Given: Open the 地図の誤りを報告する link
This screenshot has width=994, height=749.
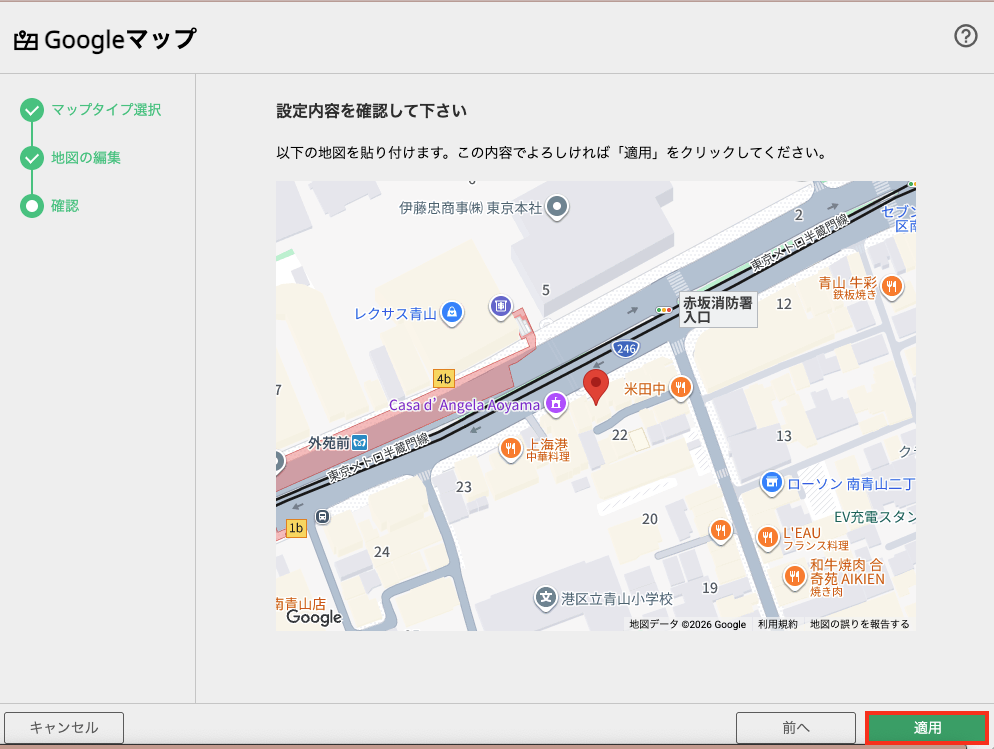Looking at the screenshot, I should tap(860, 624).
